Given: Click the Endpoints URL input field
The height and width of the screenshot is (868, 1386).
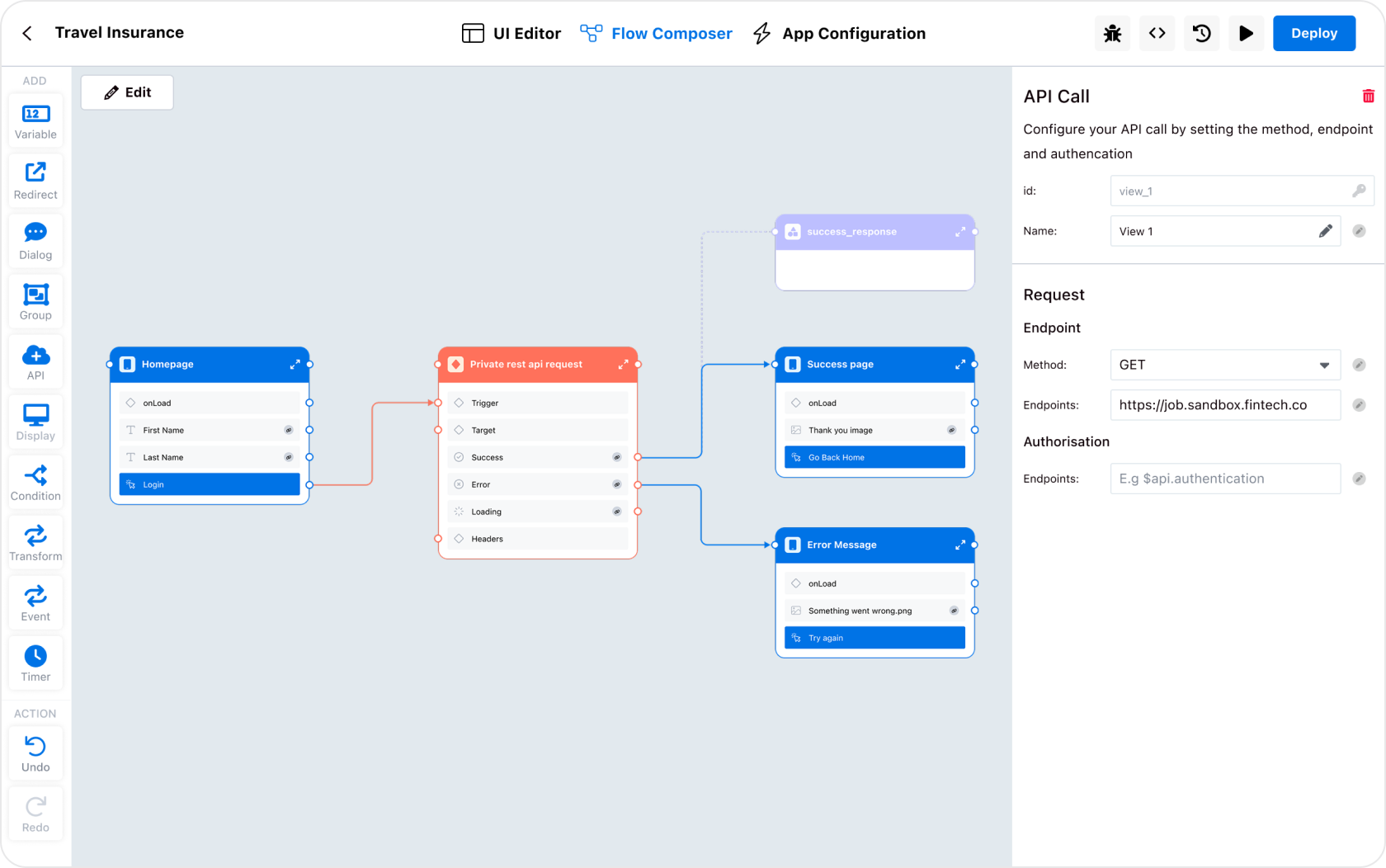Looking at the screenshot, I should coord(1224,405).
